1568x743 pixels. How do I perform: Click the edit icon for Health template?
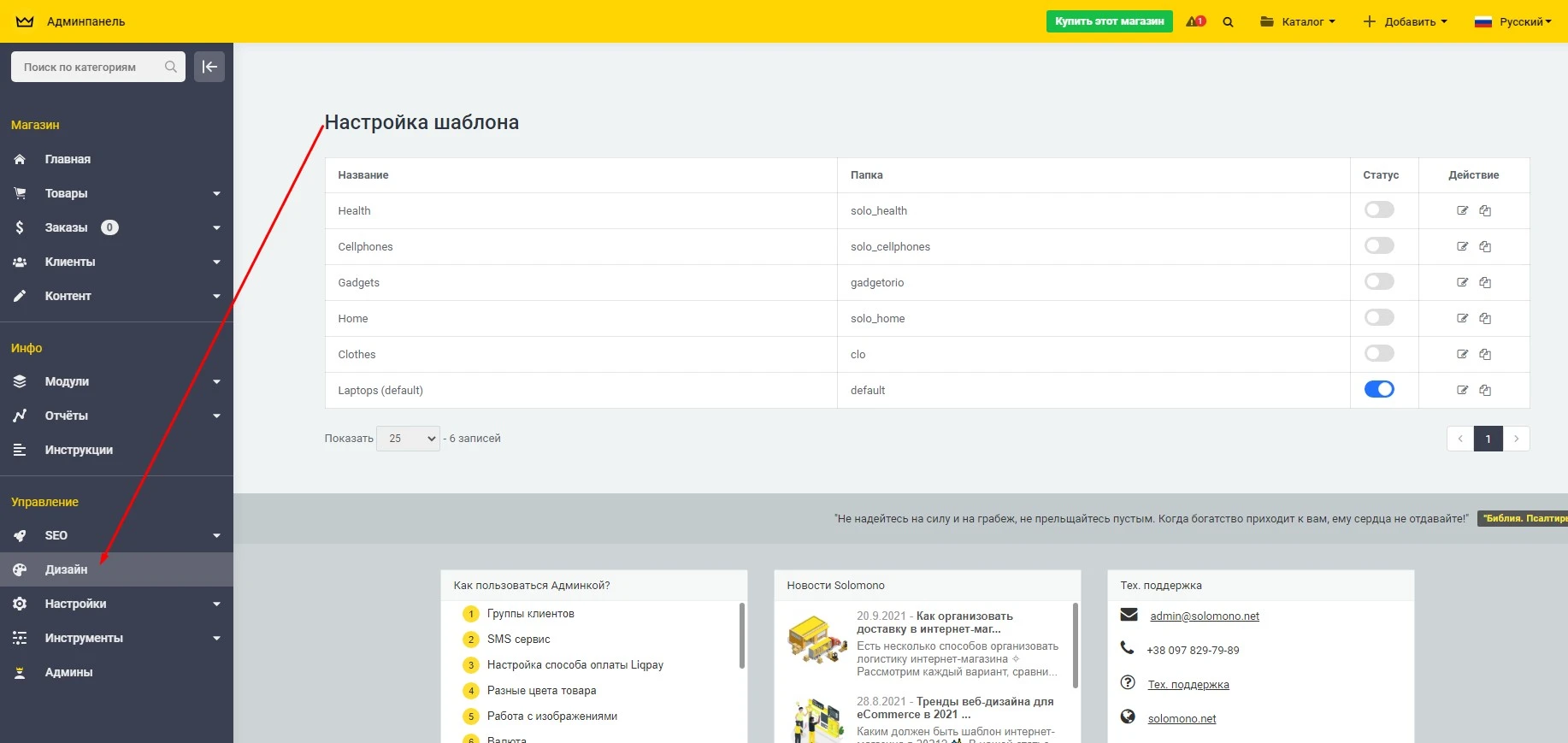(1462, 210)
